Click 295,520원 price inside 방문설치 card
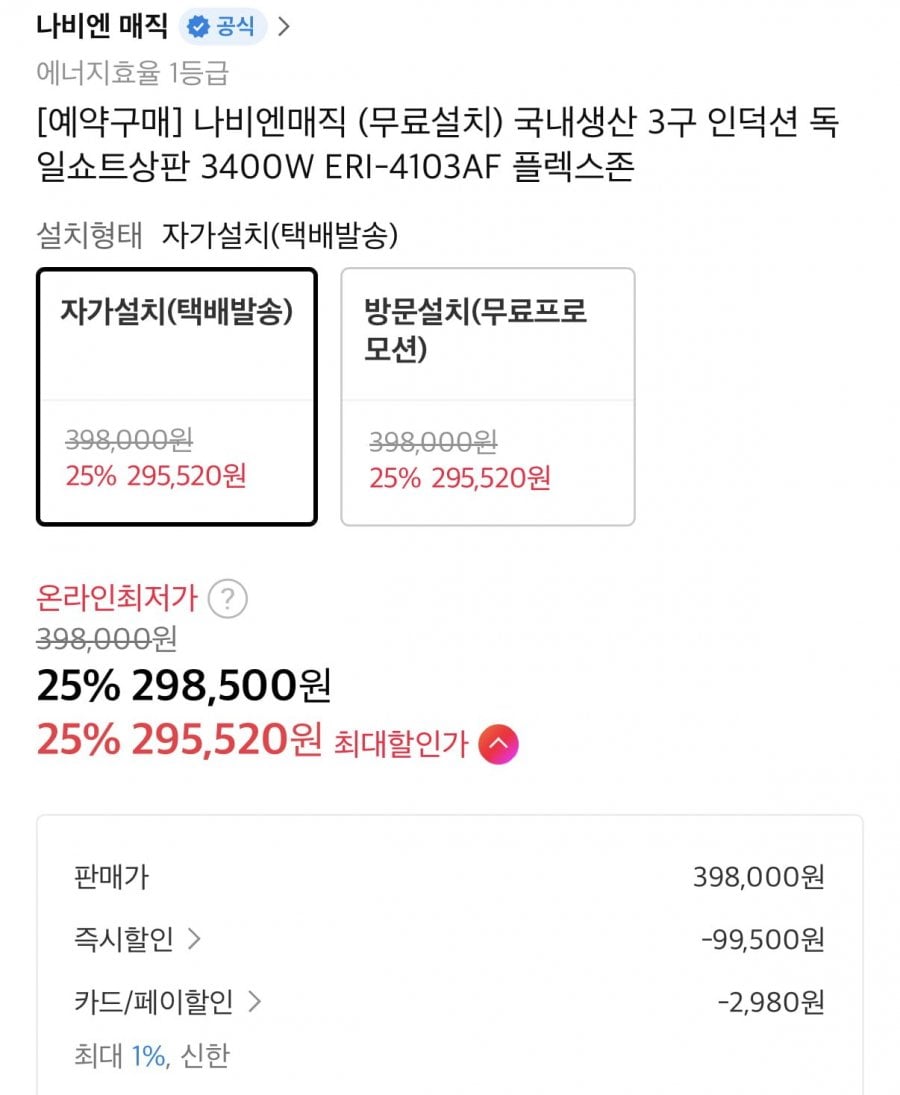Screen dimensions: 900x1095 point(490,478)
